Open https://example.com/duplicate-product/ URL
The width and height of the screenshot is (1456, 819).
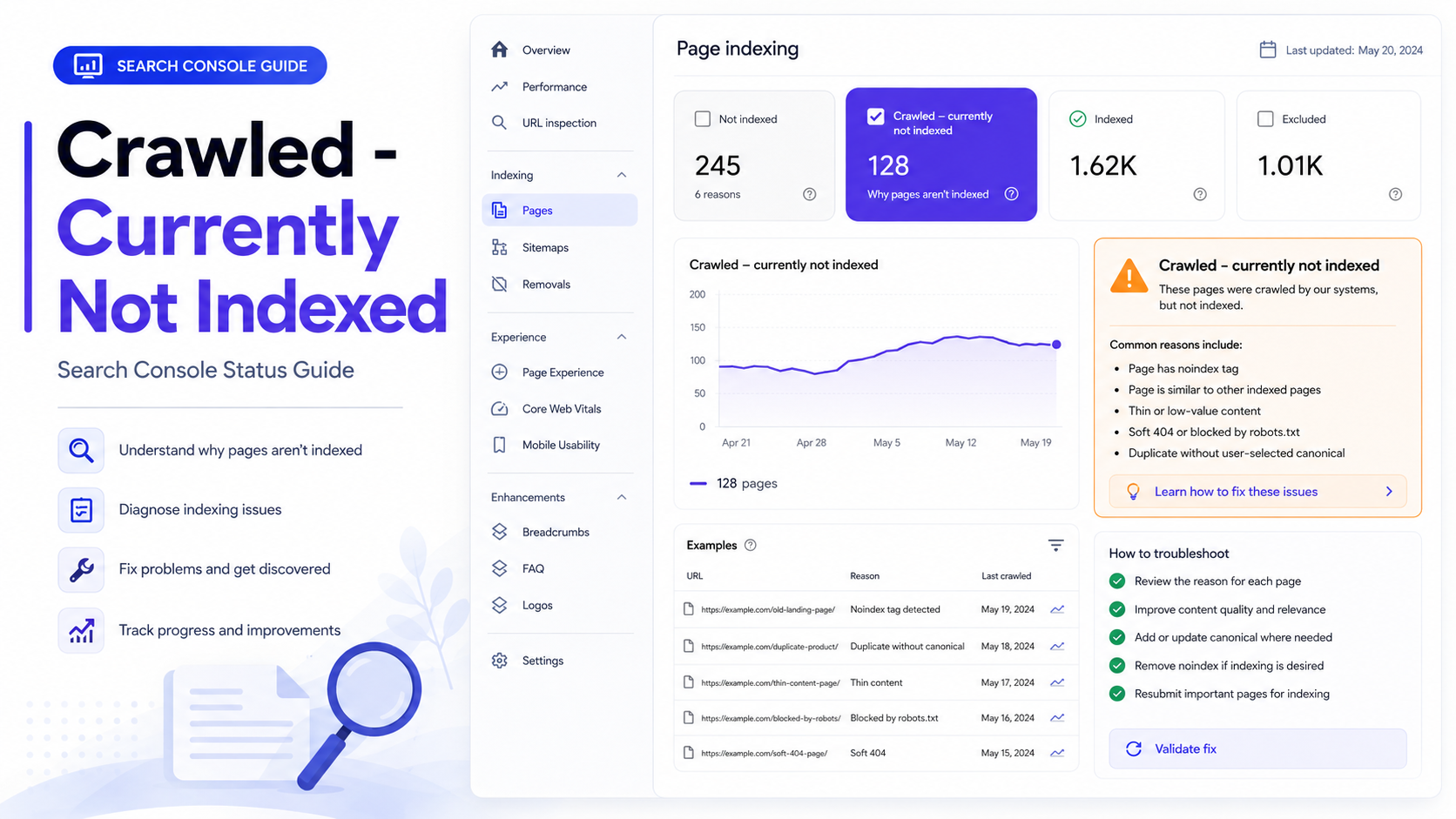tap(770, 647)
